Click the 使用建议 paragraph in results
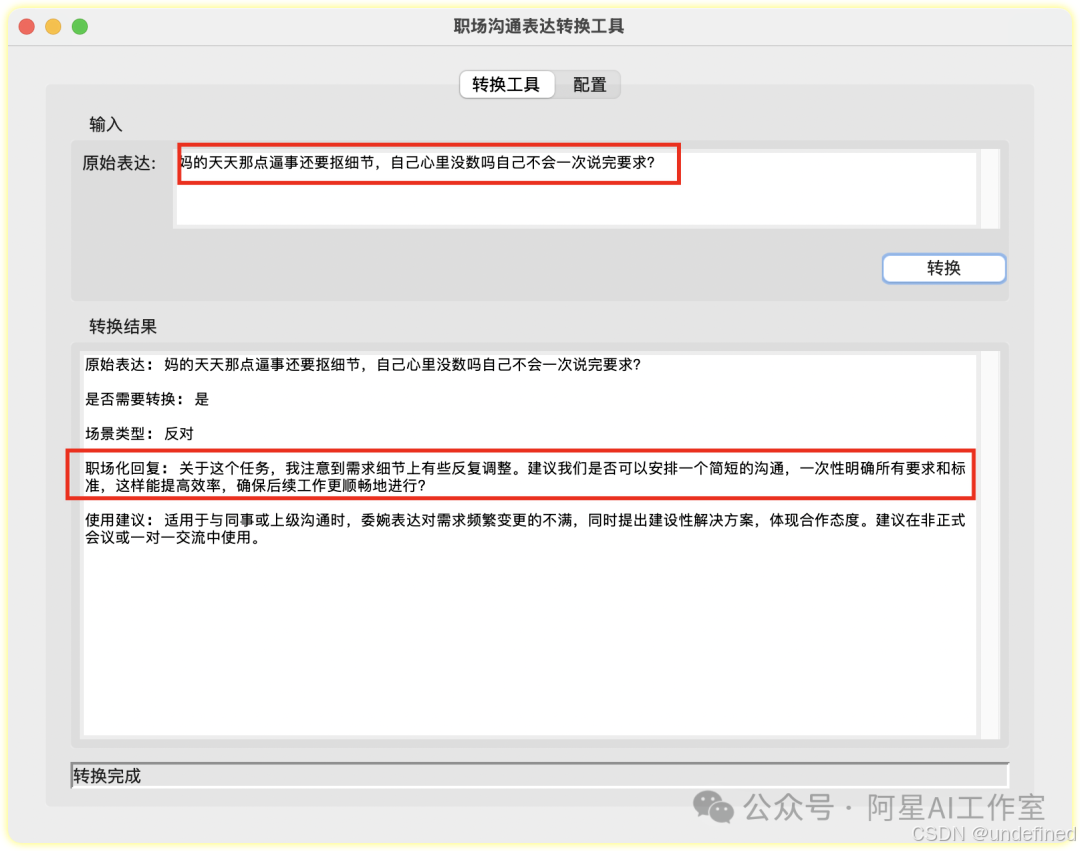 [525, 529]
